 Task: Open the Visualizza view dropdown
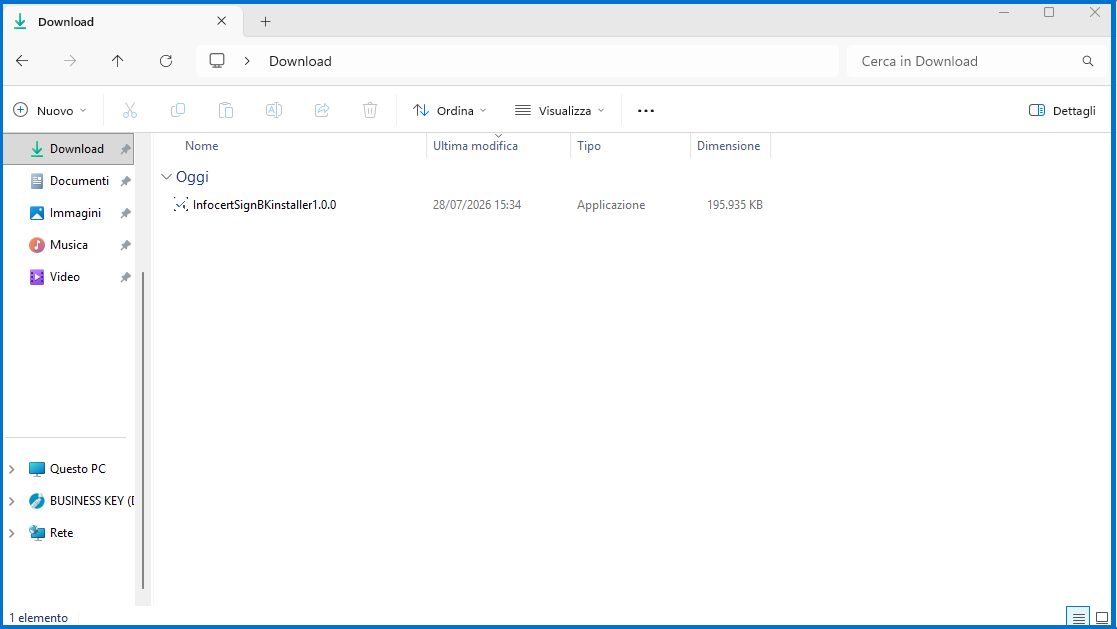[560, 110]
